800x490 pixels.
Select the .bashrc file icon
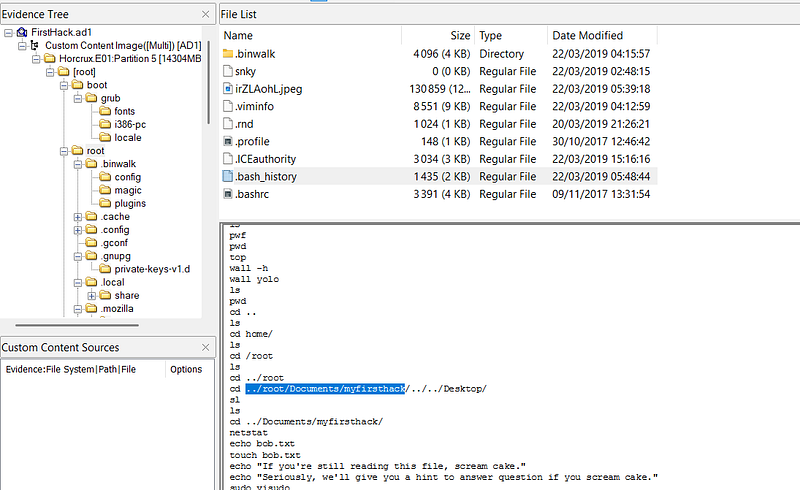coord(227,194)
